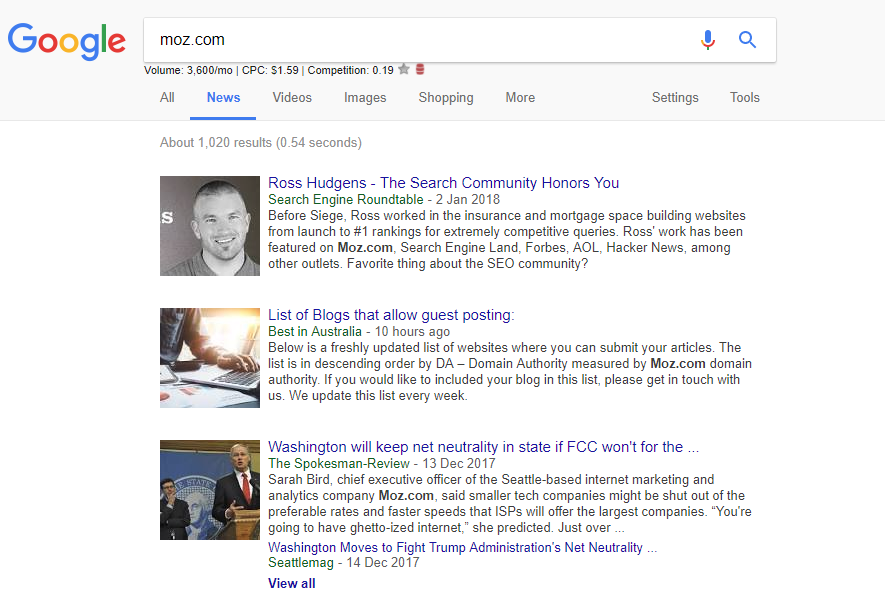This screenshot has height=605, width=885.
Task: Click the magnifying glass search button
Action: click(747, 40)
